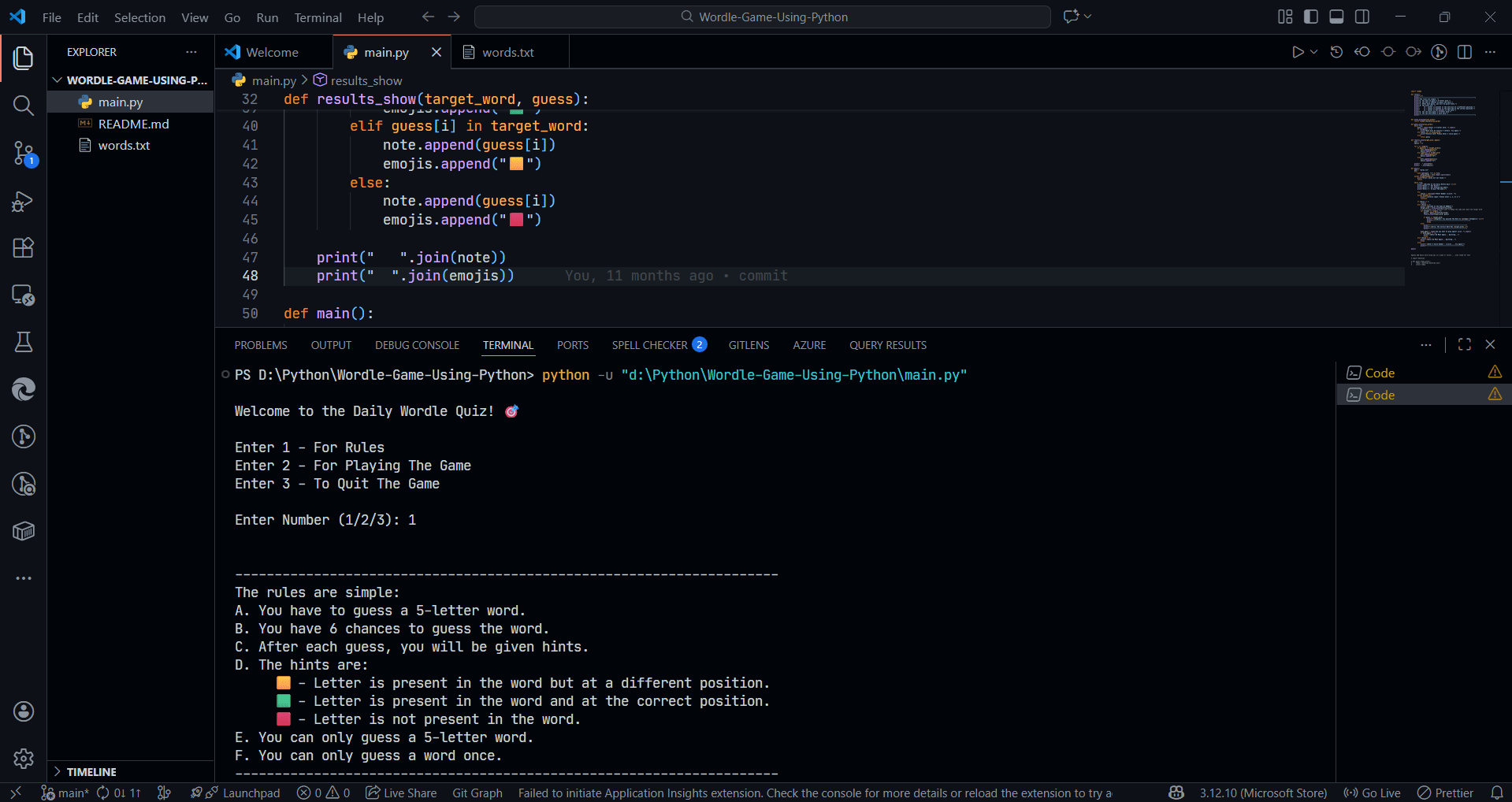Click the Live Share status button
Viewport: 1512px width, 802px height.
(x=401, y=793)
